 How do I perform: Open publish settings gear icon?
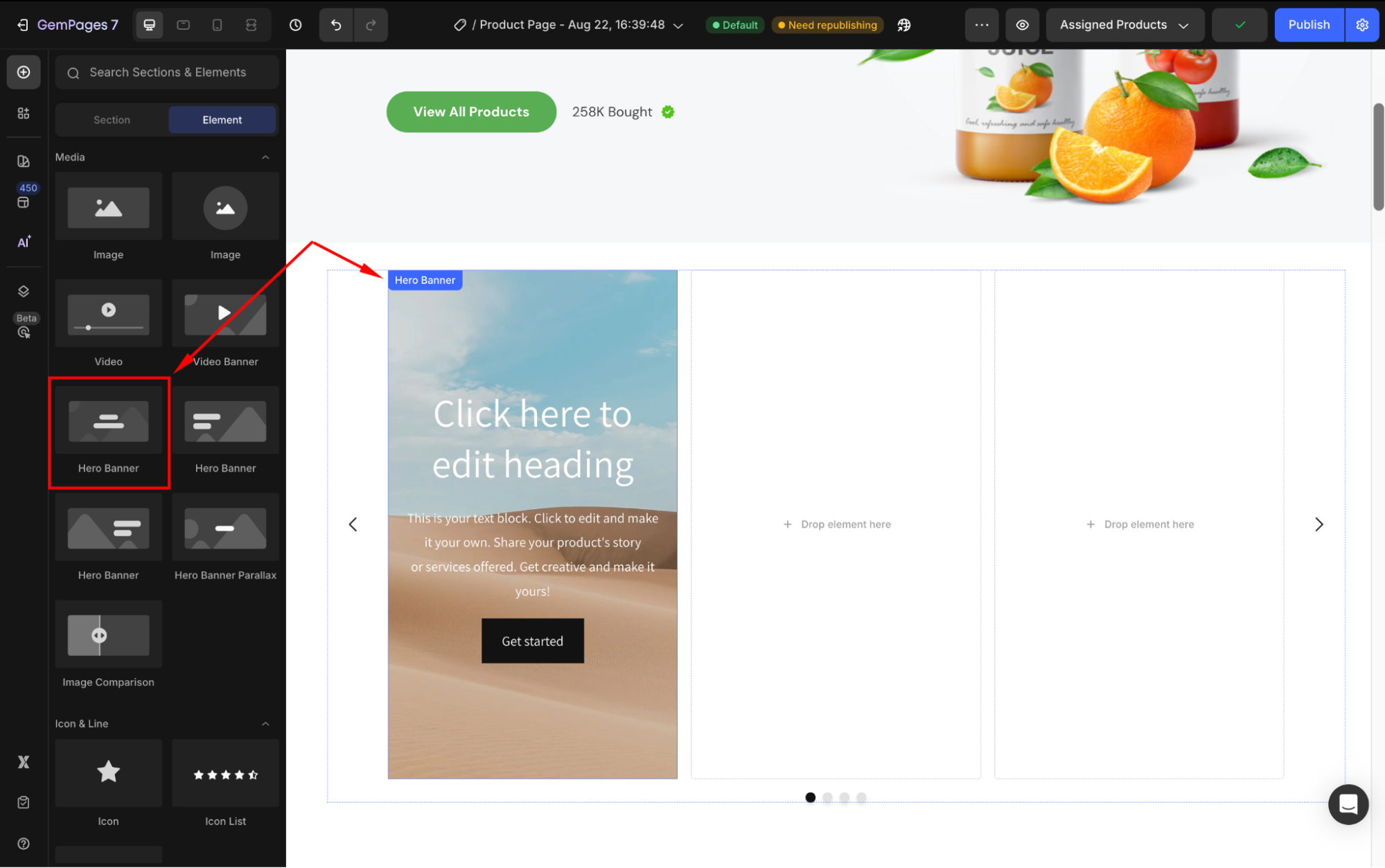click(x=1362, y=25)
